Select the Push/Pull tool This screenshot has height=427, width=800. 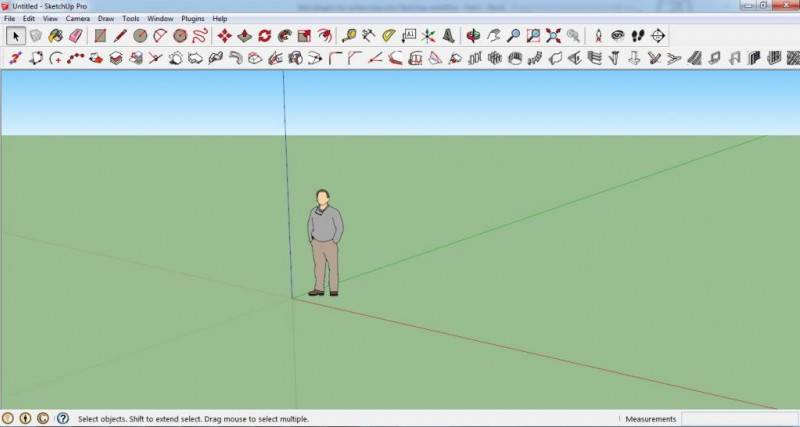point(244,36)
